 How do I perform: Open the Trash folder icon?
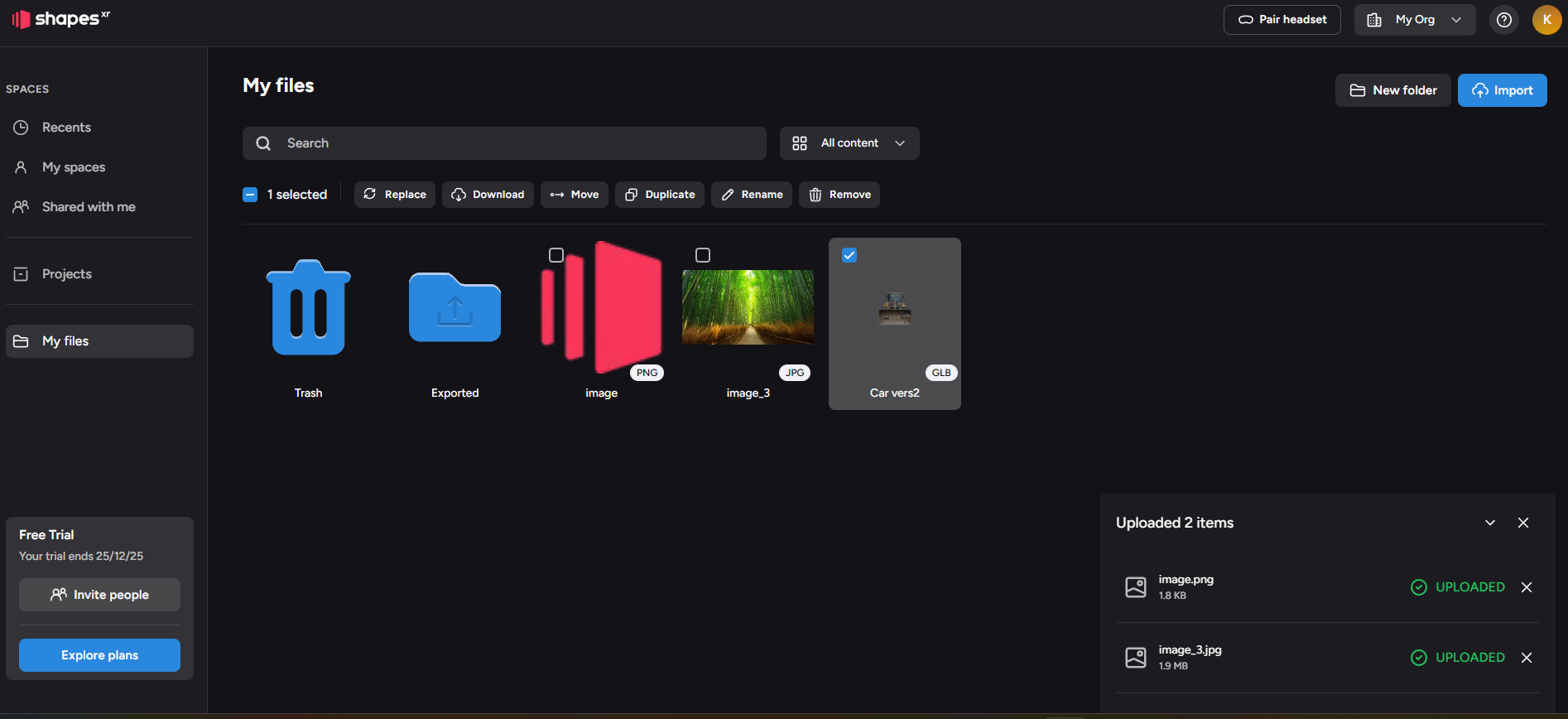click(x=308, y=309)
